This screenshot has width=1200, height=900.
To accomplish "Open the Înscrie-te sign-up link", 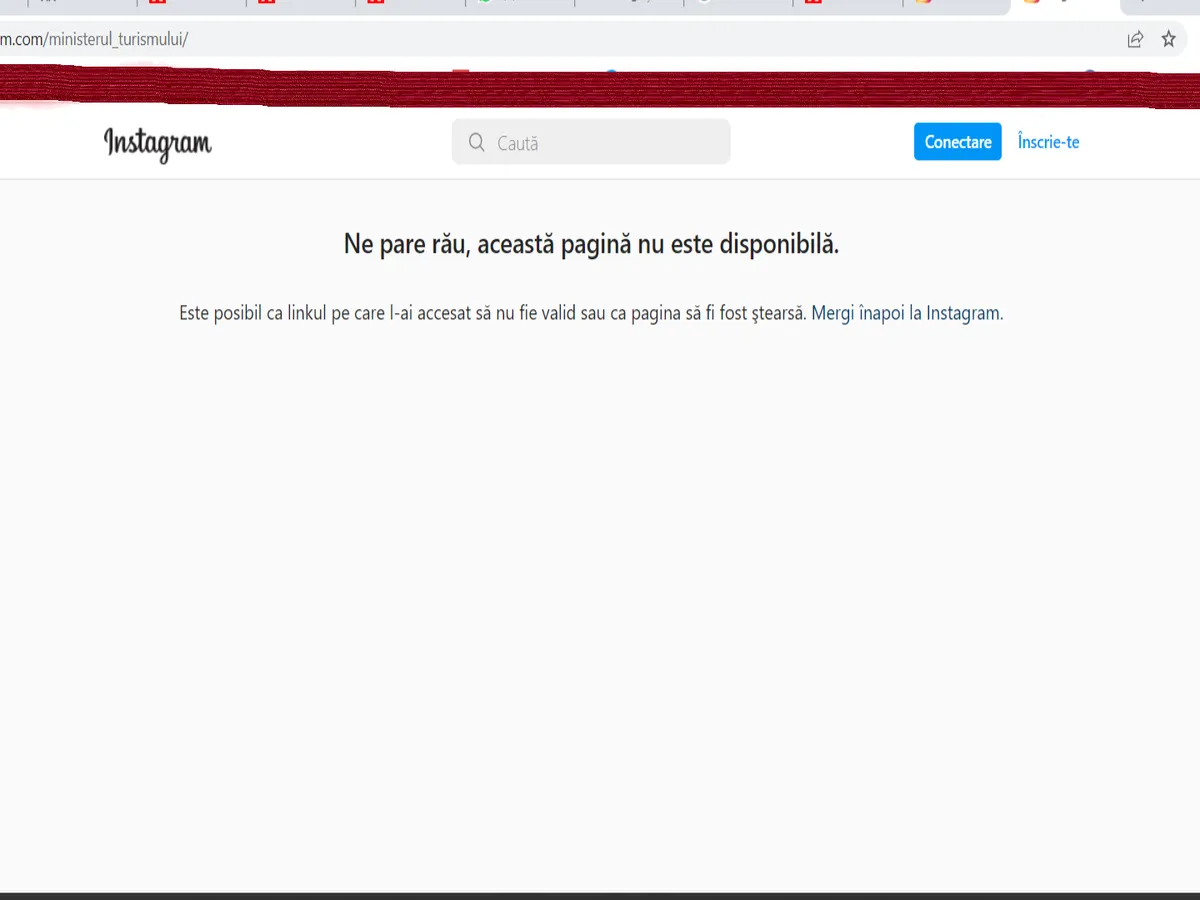I will coord(1048,142).
